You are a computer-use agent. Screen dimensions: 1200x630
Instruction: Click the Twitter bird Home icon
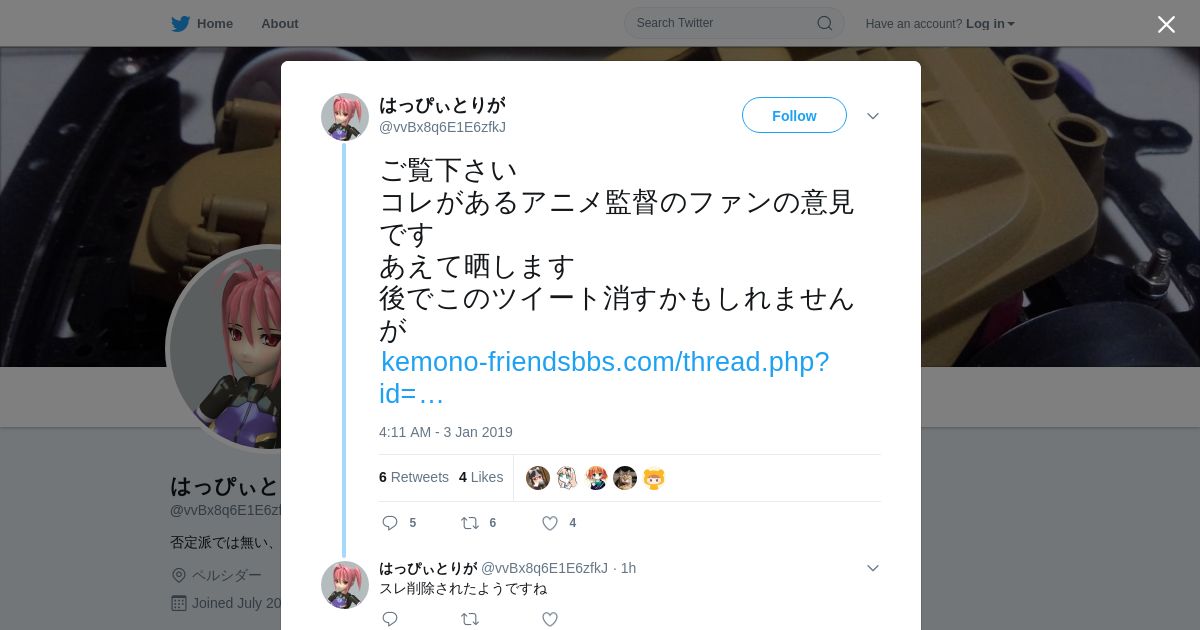tap(180, 23)
